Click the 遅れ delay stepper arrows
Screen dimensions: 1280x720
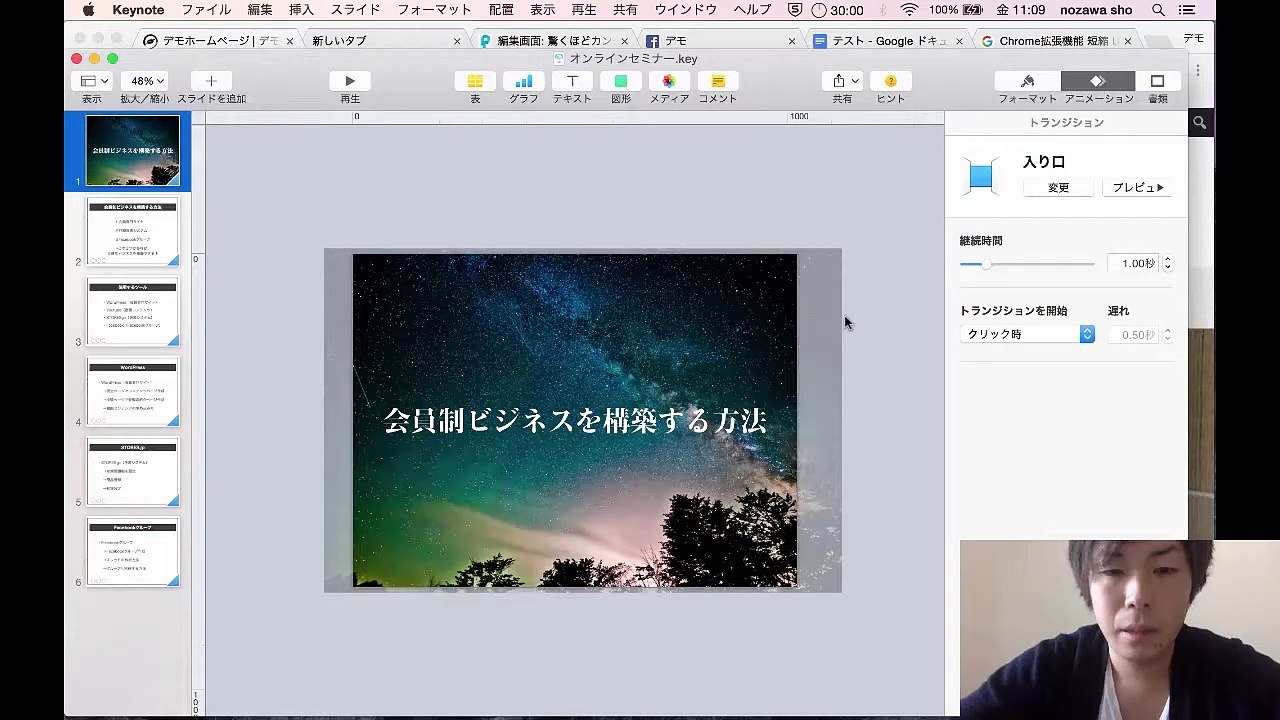(1167, 335)
